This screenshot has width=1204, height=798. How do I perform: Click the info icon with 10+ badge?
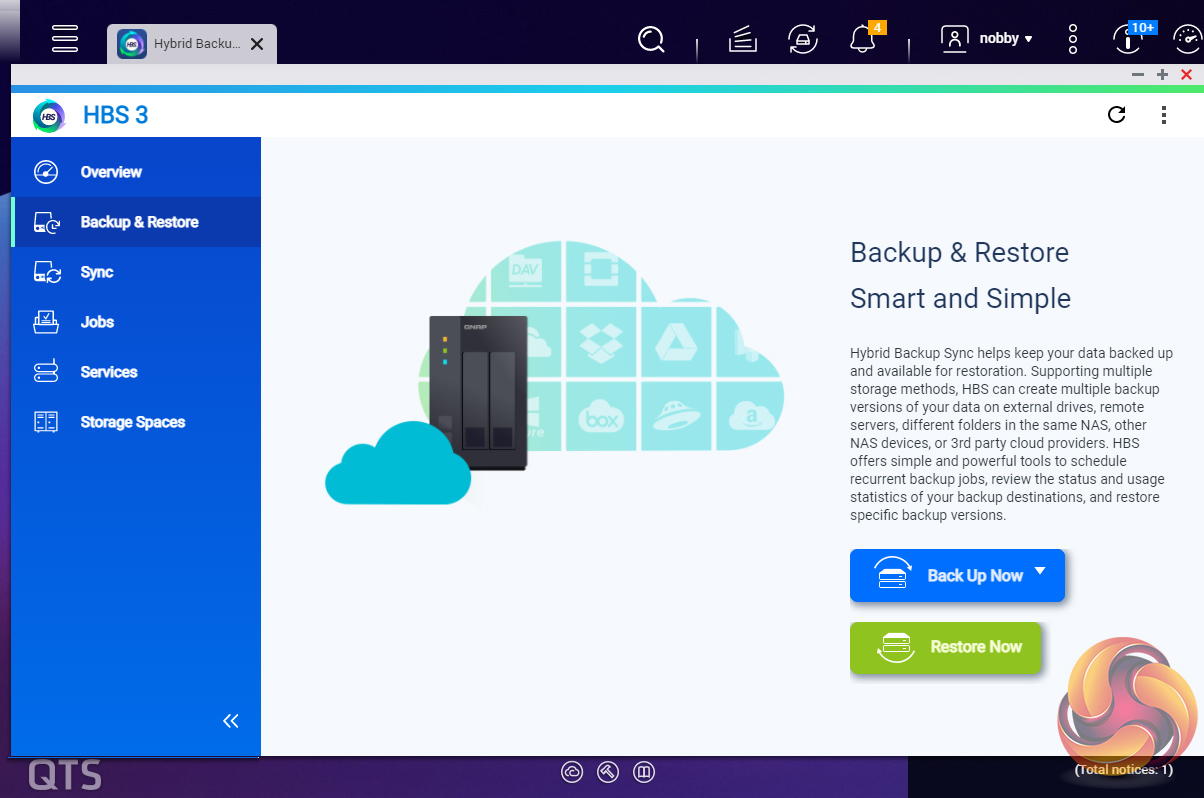(x=1127, y=39)
